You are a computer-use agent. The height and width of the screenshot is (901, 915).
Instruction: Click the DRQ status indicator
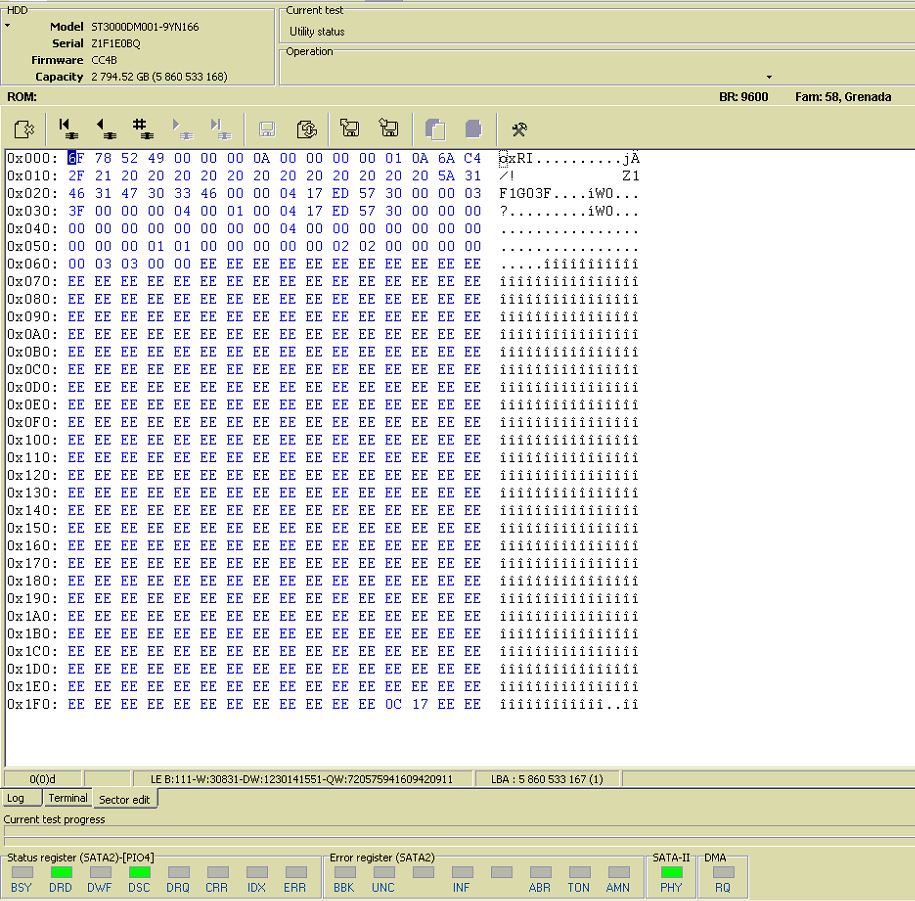click(178, 872)
